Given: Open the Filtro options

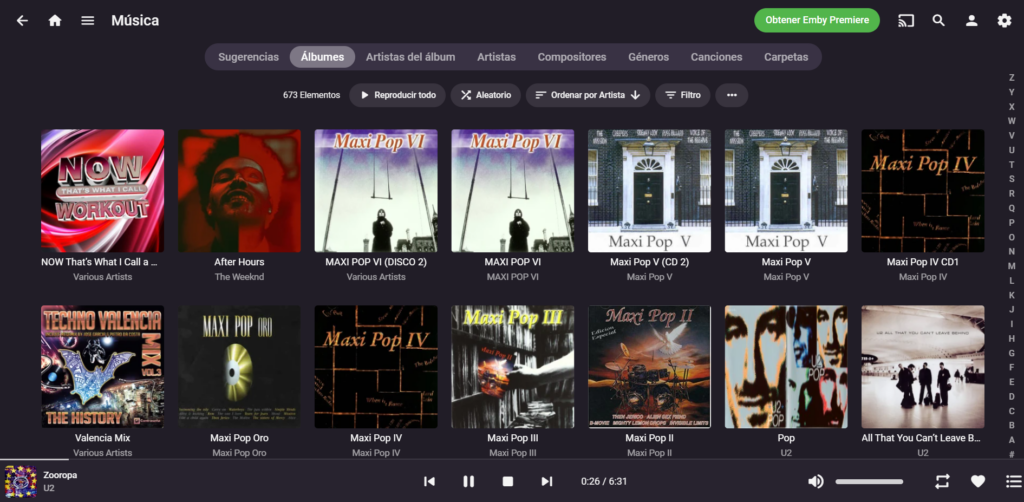Looking at the screenshot, I should 682,95.
